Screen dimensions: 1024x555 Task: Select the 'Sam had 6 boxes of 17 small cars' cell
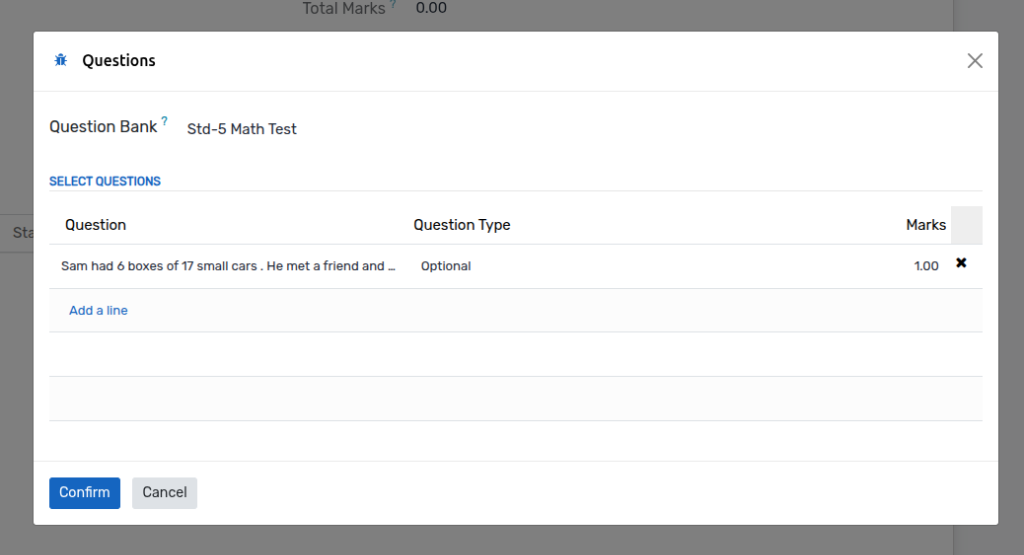[x=229, y=266]
